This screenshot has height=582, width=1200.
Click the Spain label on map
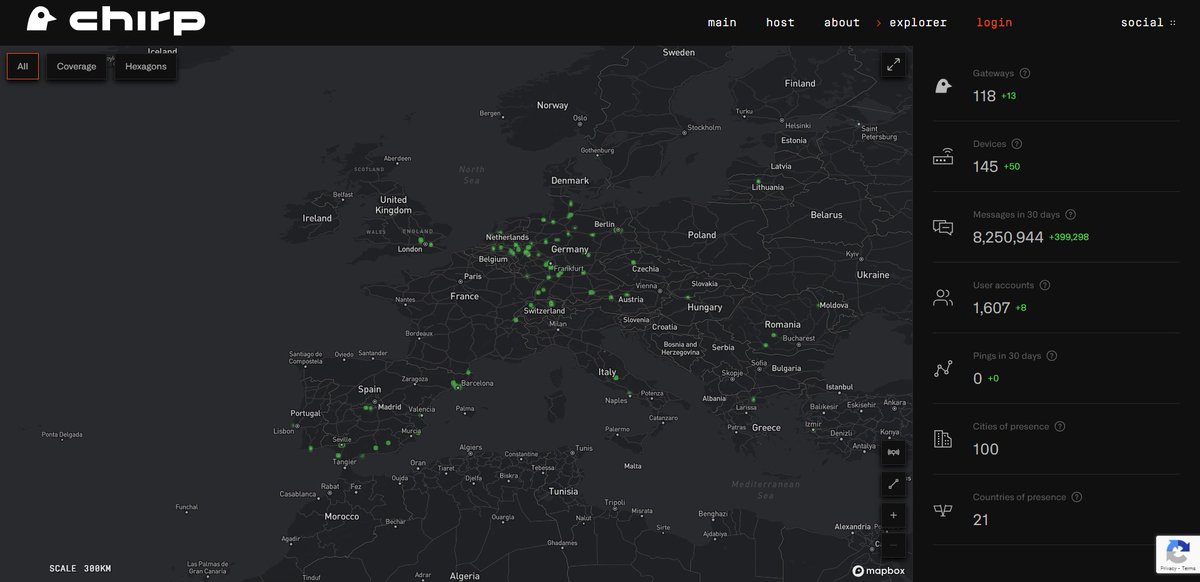coord(370,389)
